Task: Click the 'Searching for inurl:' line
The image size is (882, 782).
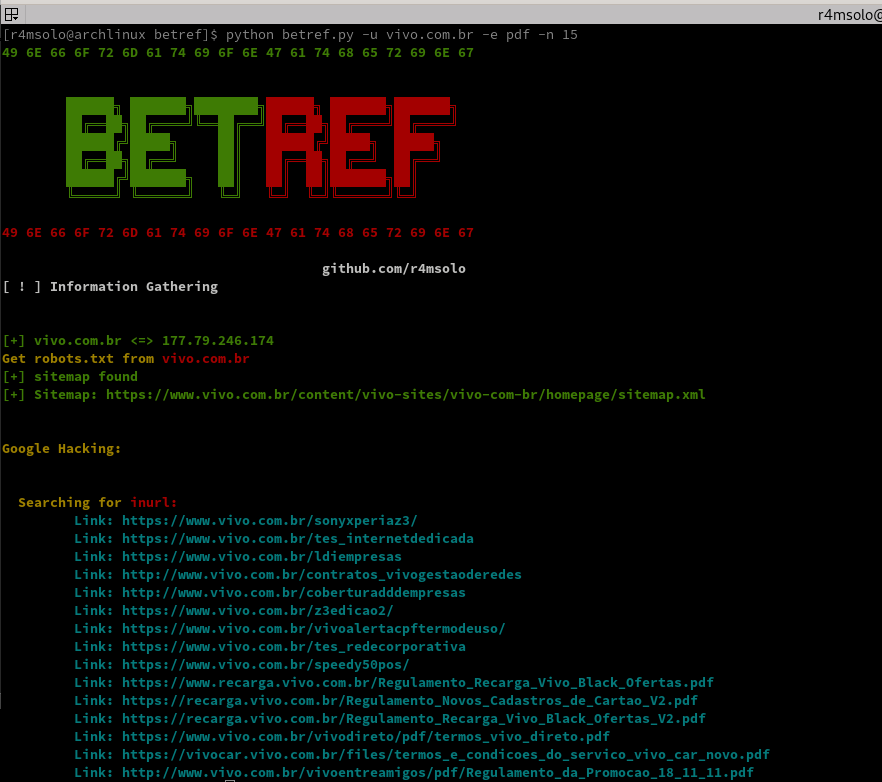Action: tap(98, 503)
